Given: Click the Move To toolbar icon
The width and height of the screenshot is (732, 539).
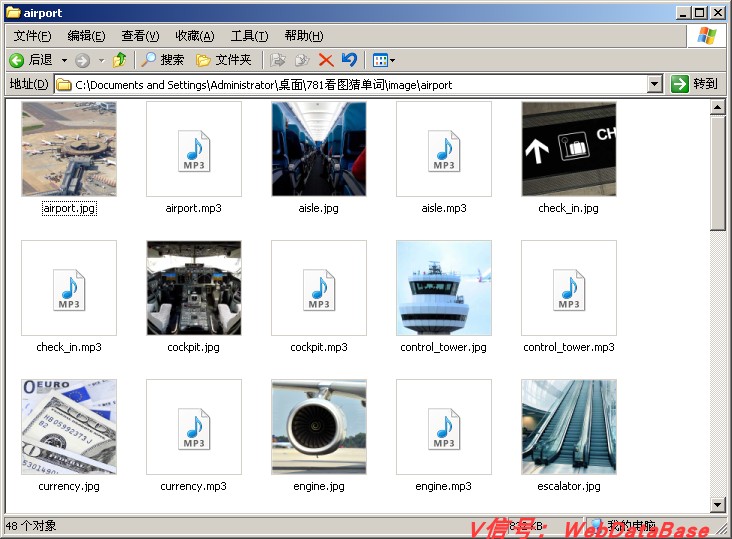Looking at the screenshot, I should point(278,60).
